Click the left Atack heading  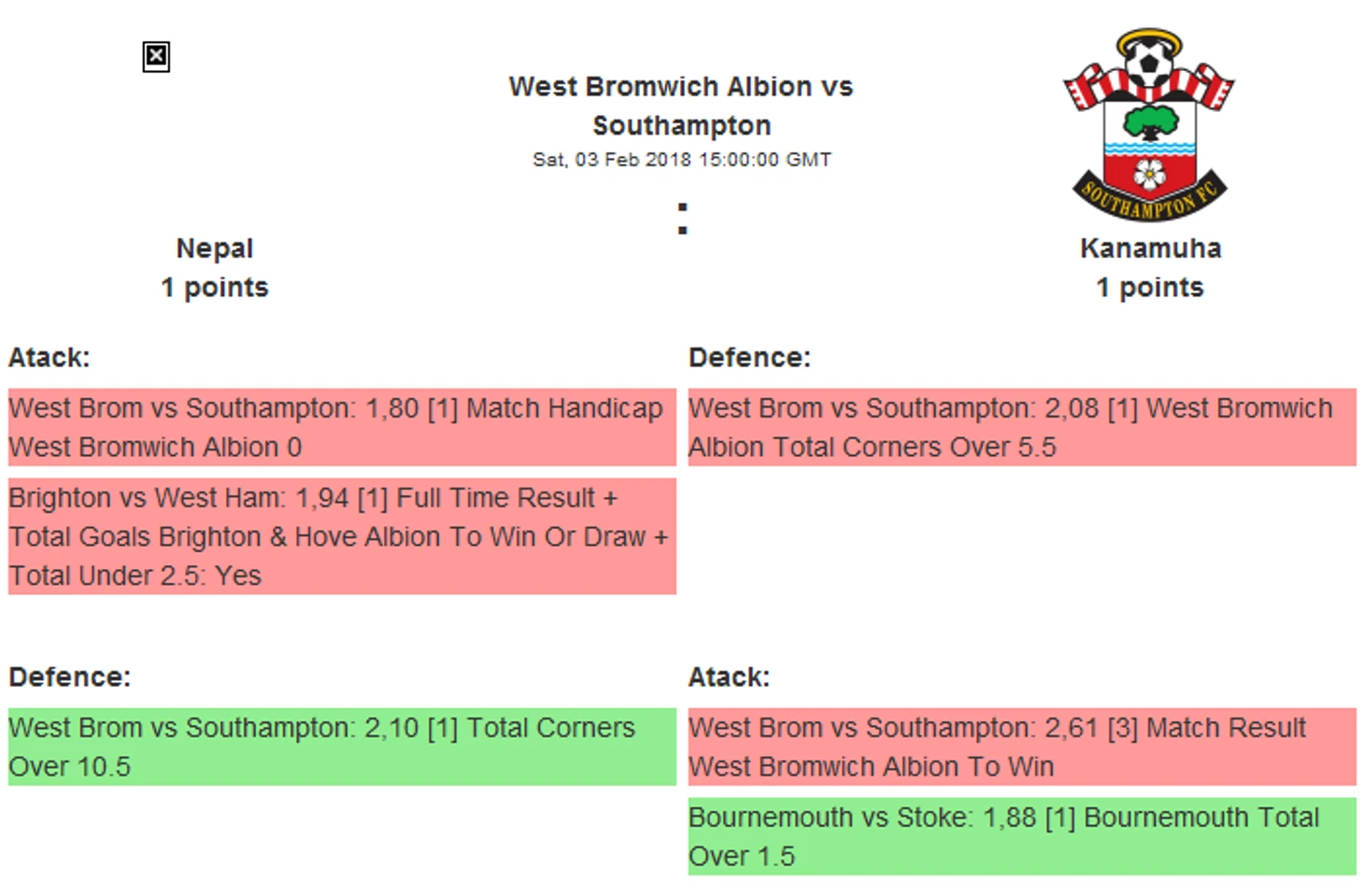pyautogui.click(x=50, y=358)
